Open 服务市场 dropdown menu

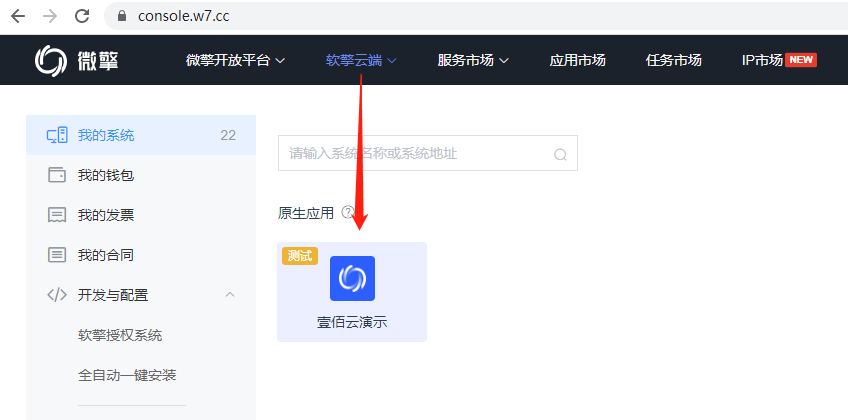point(473,61)
